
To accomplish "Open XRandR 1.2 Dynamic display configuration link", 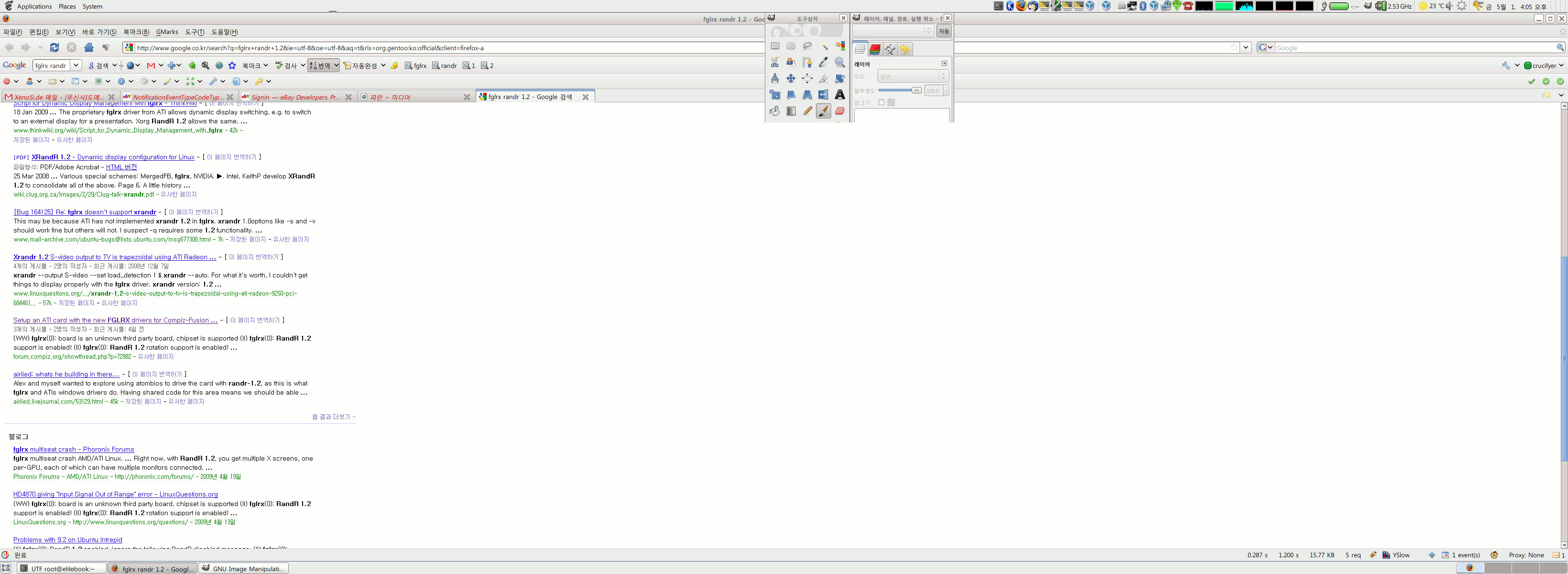I will click(113, 157).
